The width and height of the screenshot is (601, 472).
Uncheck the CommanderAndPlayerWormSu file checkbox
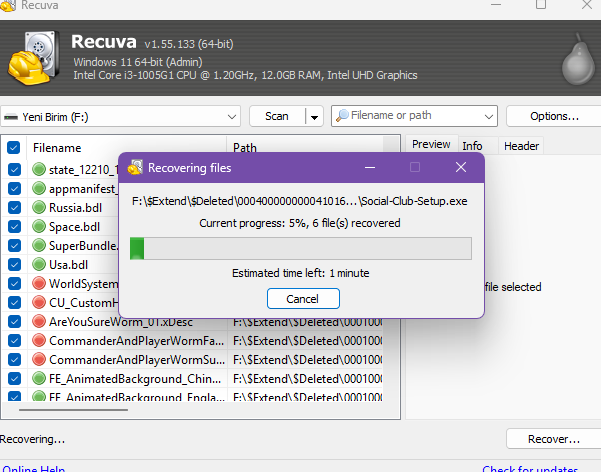(15, 359)
